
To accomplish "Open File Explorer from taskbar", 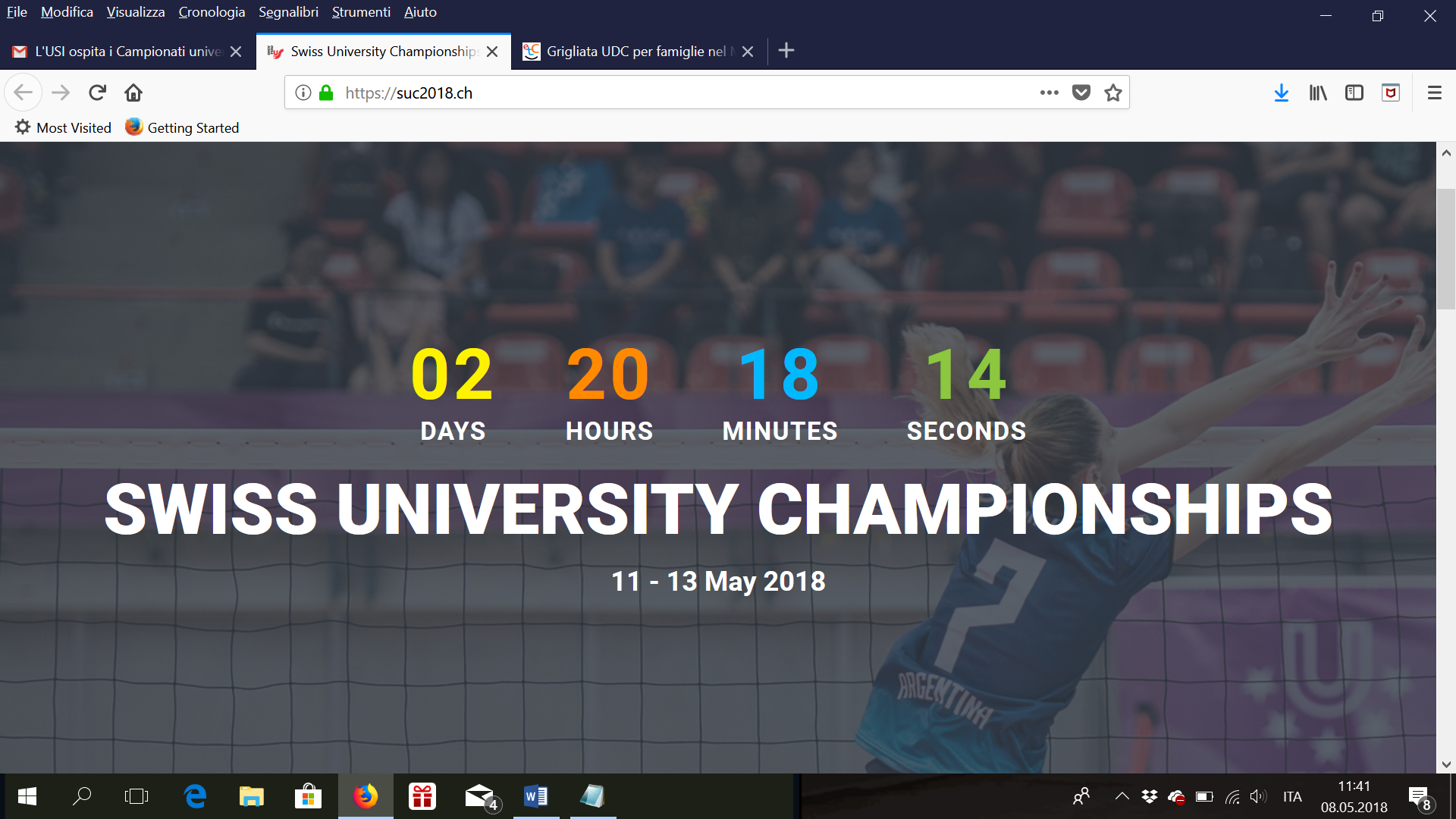I will (x=252, y=796).
